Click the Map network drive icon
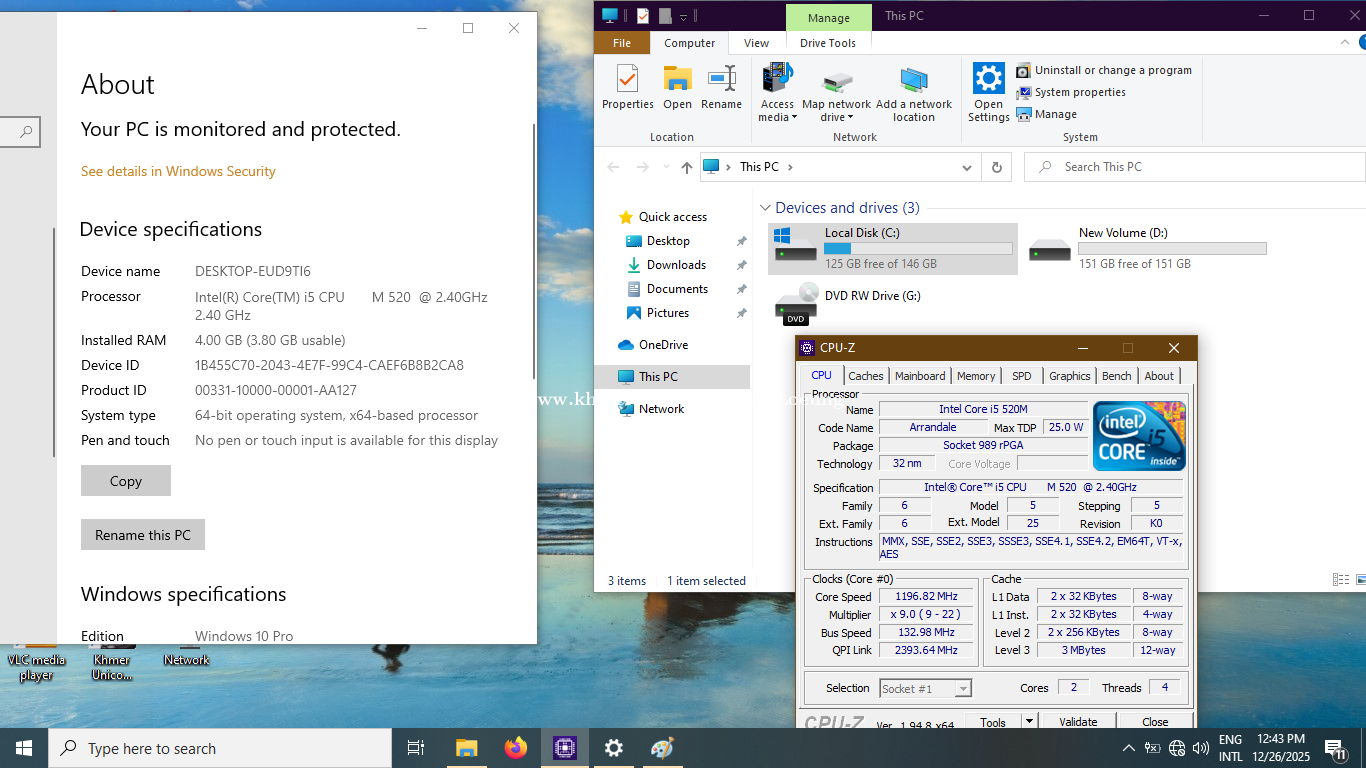This screenshot has width=1366, height=768. click(x=836, y=81)
